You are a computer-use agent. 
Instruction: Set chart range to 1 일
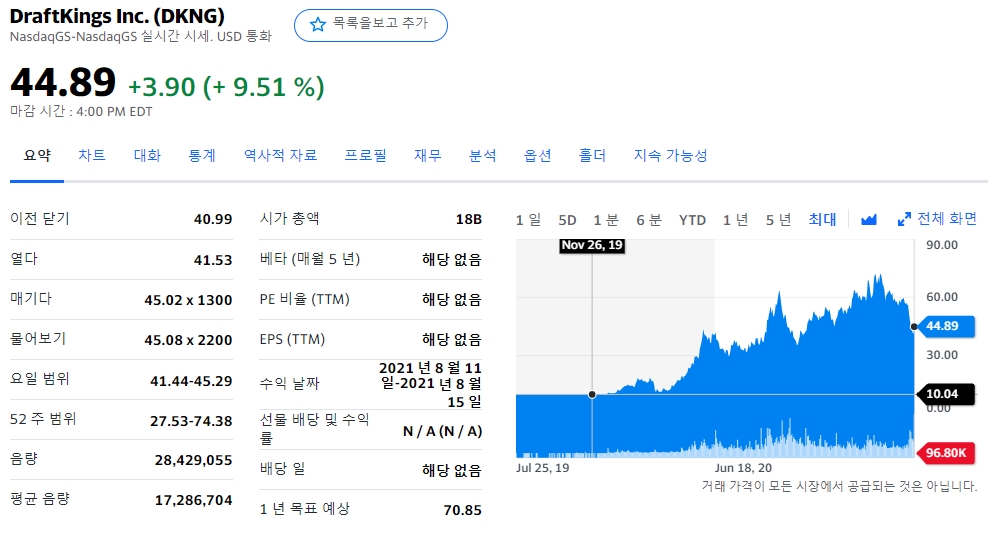(x=528, y=220)
